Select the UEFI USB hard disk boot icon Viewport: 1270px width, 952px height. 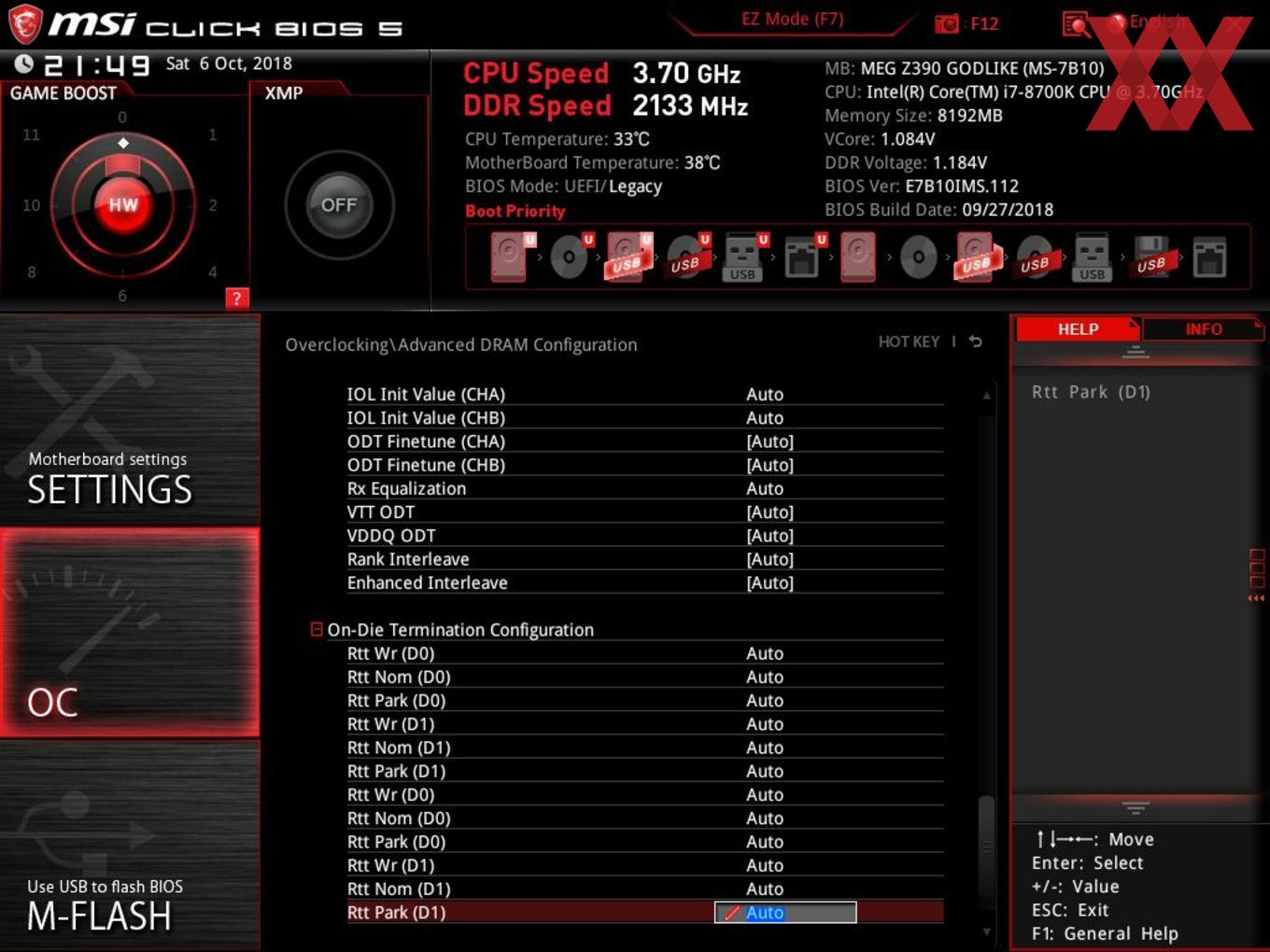pyautogui.click(x=628, y=257)
